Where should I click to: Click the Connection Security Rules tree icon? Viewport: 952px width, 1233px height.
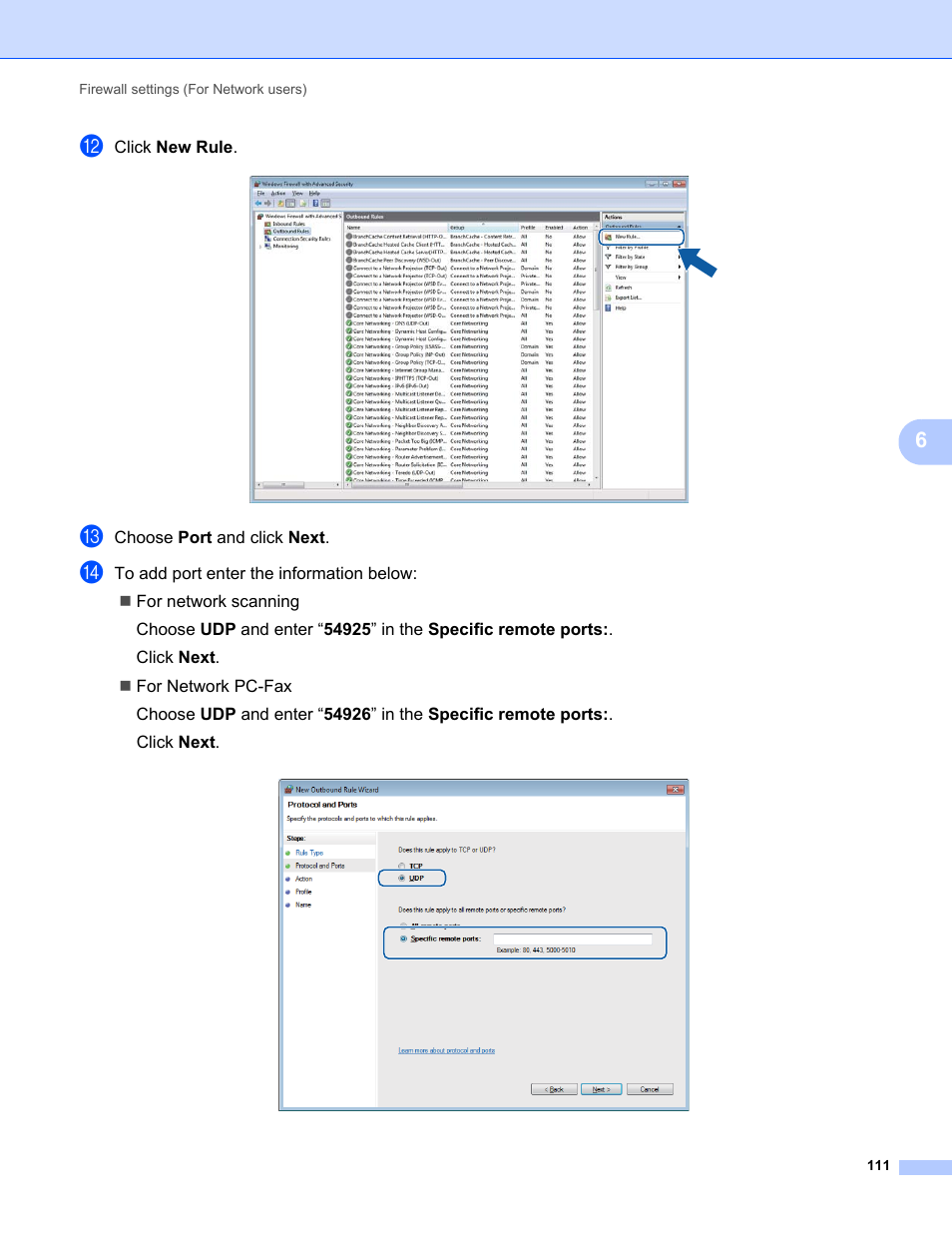267,239
